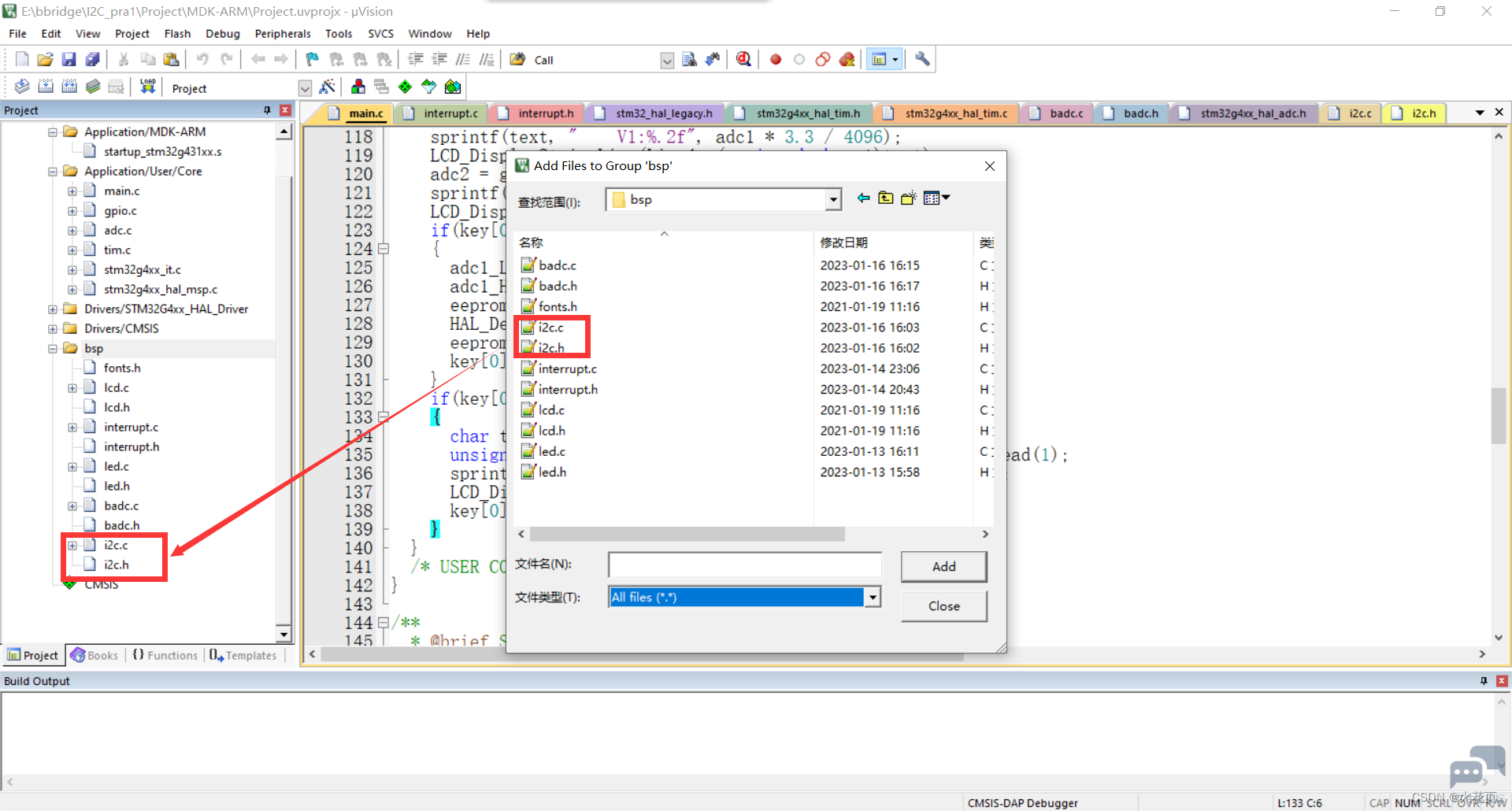Click the wrench Configuration icon

[x=922, y=60]
